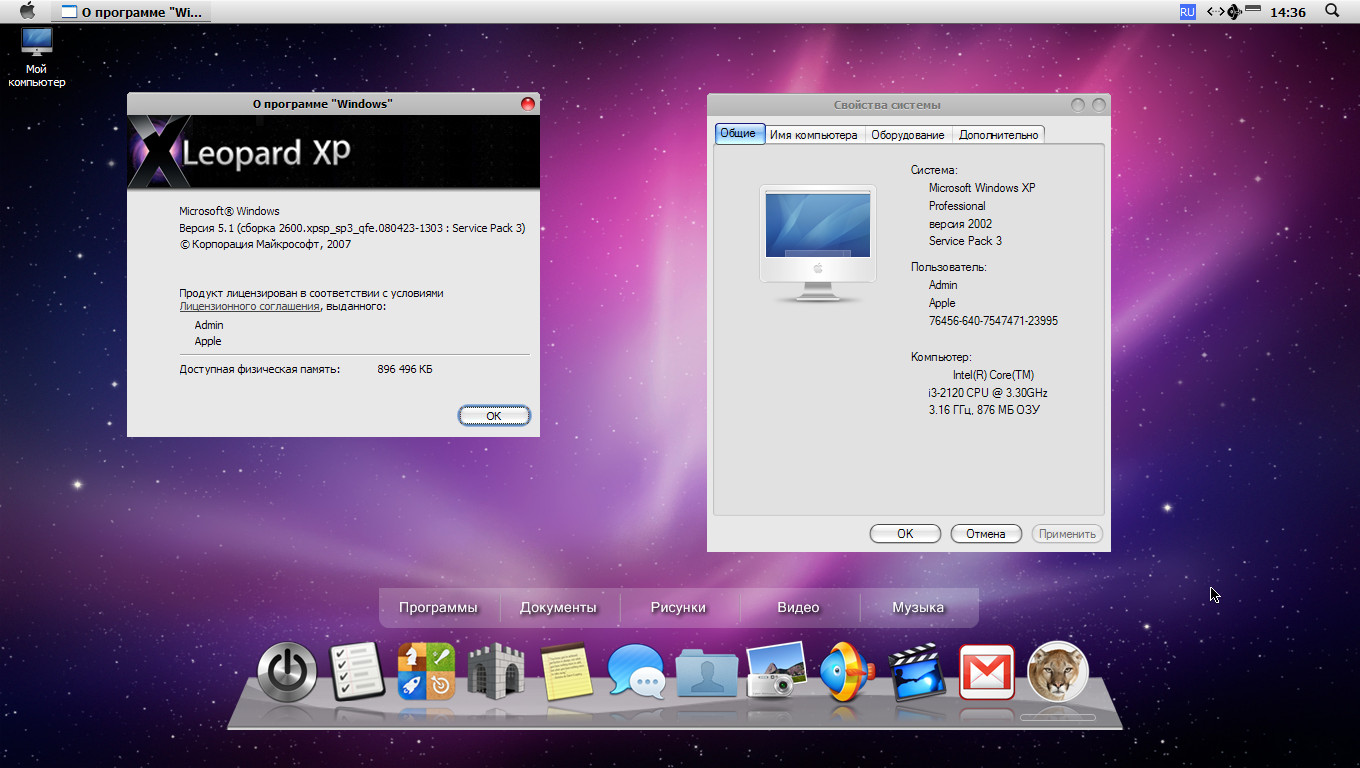Launch the castle gatekeeper dock icon
This screenshot has width=1360, height=768.
click(x=496, y=671)
